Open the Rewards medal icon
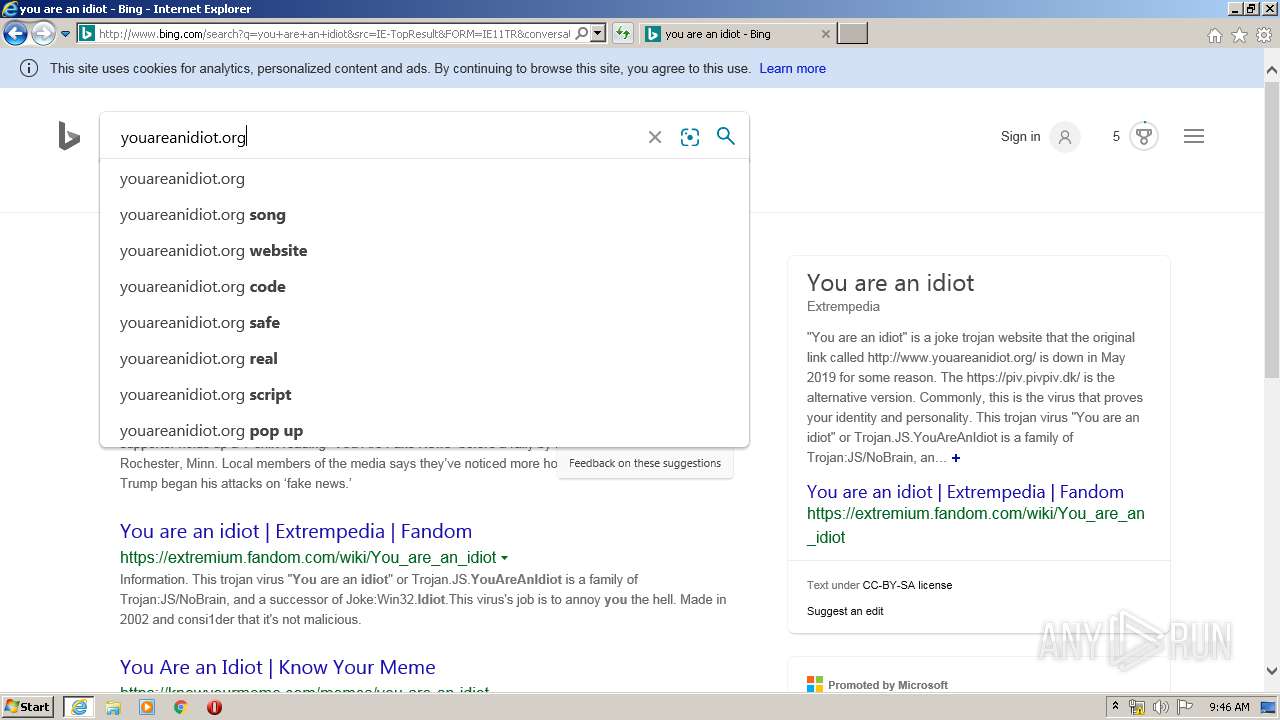1280x720 pixels. (1144, 136)
